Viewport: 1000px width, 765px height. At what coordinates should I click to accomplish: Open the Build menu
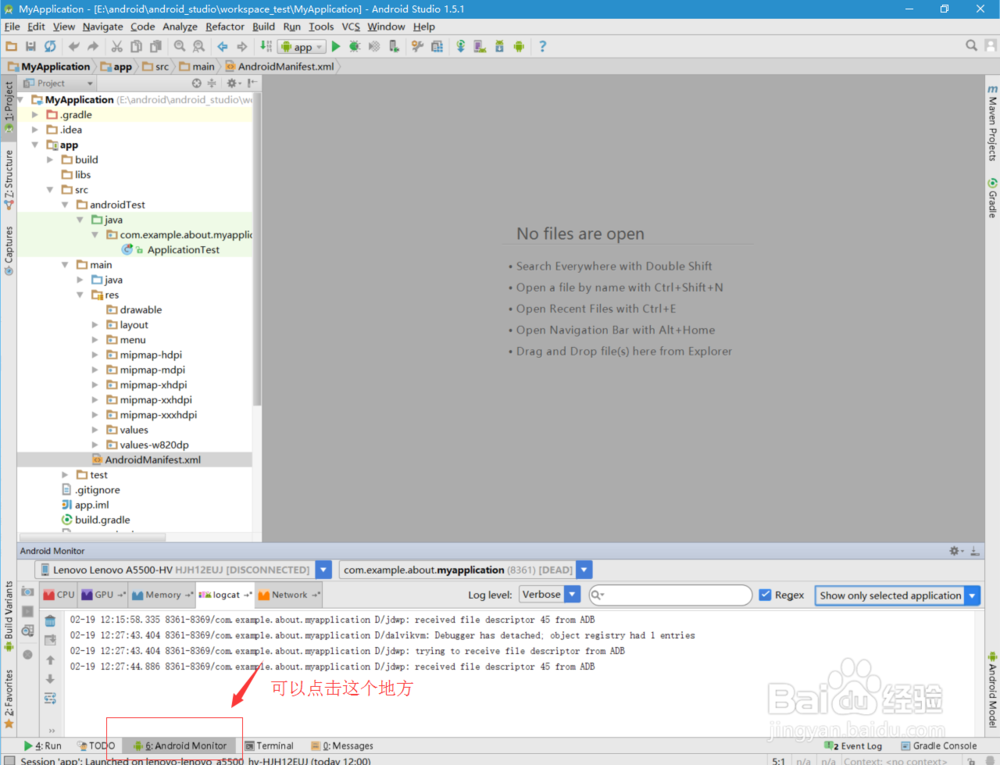(x=263, y=27)
